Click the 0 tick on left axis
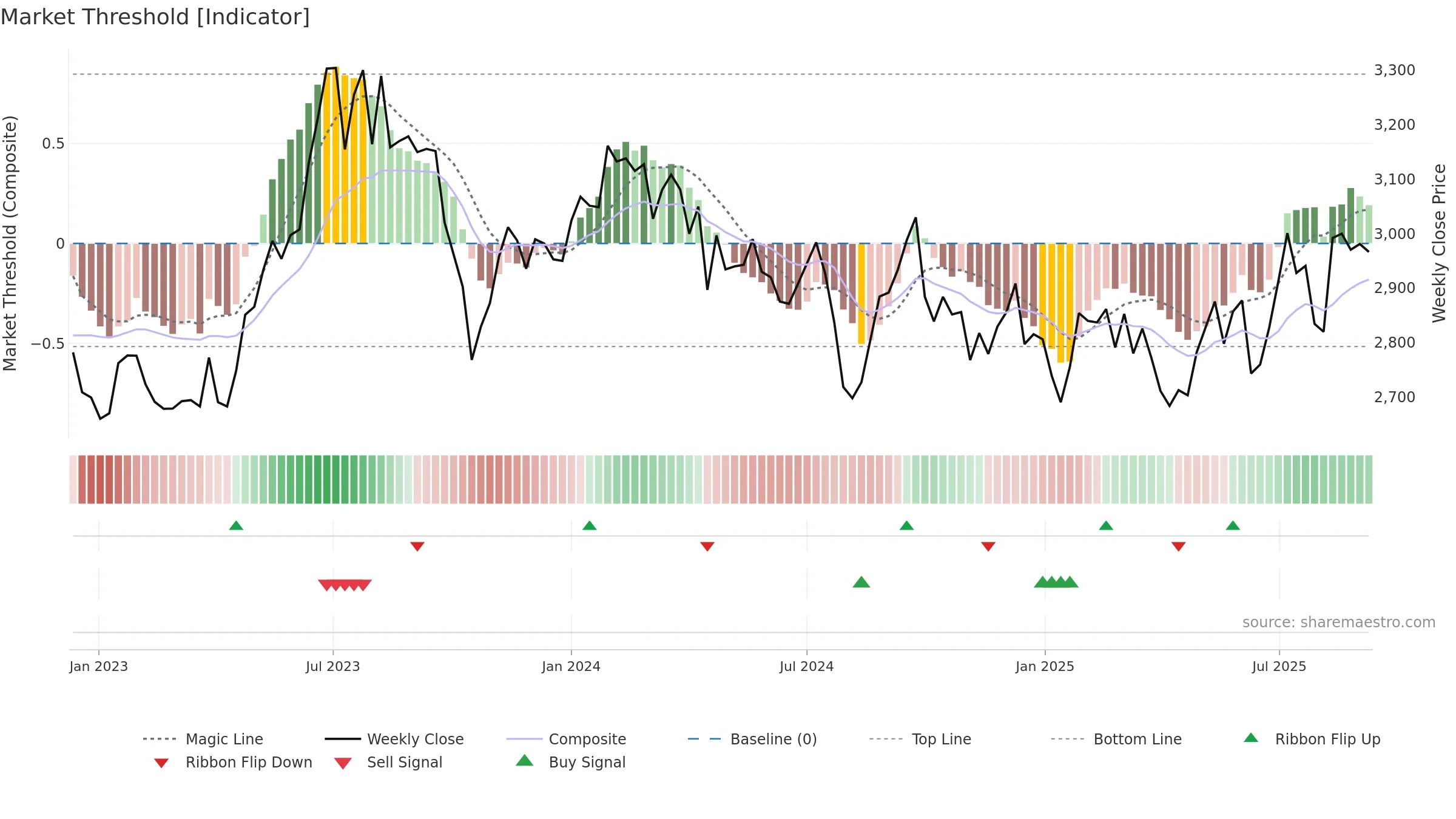This screenshot has width=1456, height=819. (60, 244)
